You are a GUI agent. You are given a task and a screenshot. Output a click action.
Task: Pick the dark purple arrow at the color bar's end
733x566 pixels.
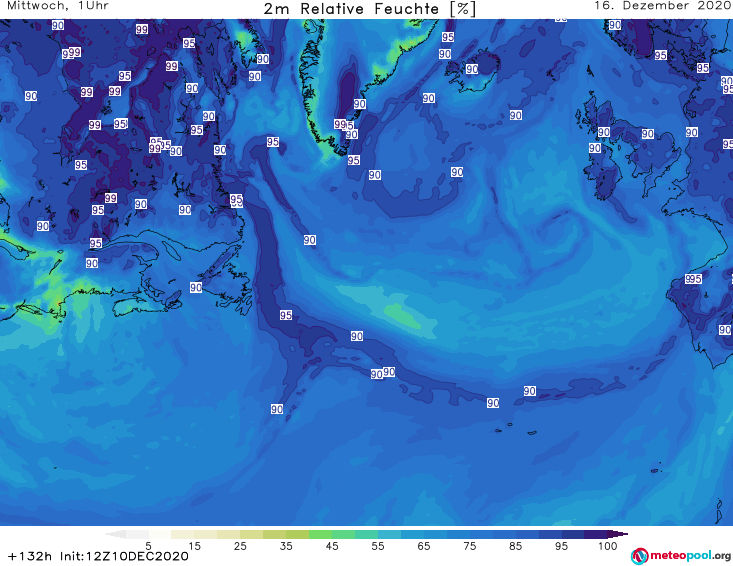(618, 534)
